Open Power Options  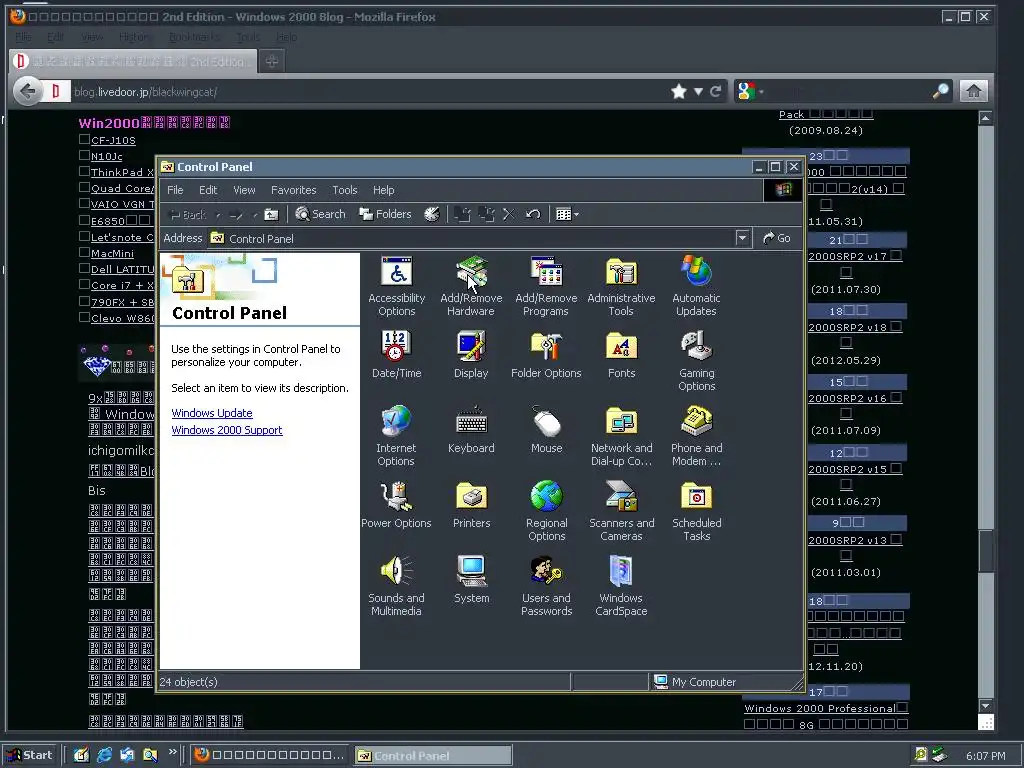point(396,505)
